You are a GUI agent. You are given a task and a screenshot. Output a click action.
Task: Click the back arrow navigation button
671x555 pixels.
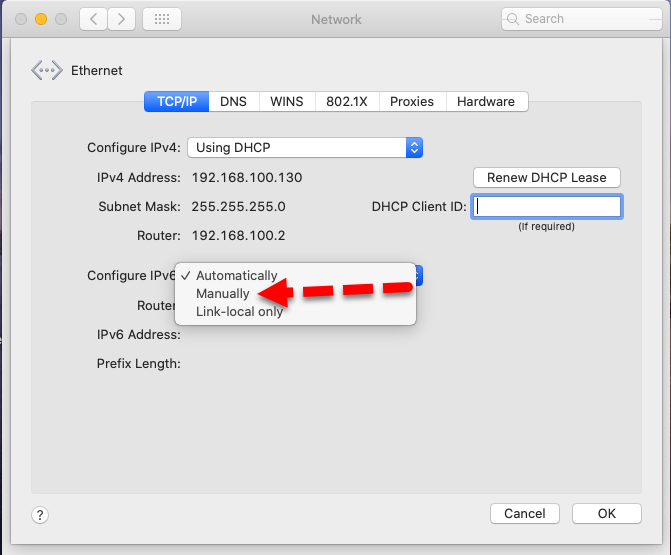(x=93, y=19)
